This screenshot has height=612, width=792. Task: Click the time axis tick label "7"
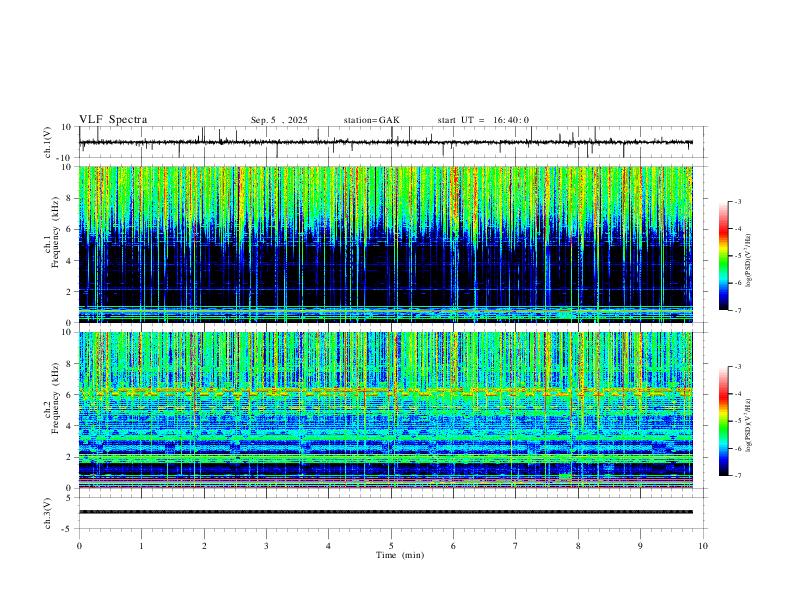(x=516, y=546)
